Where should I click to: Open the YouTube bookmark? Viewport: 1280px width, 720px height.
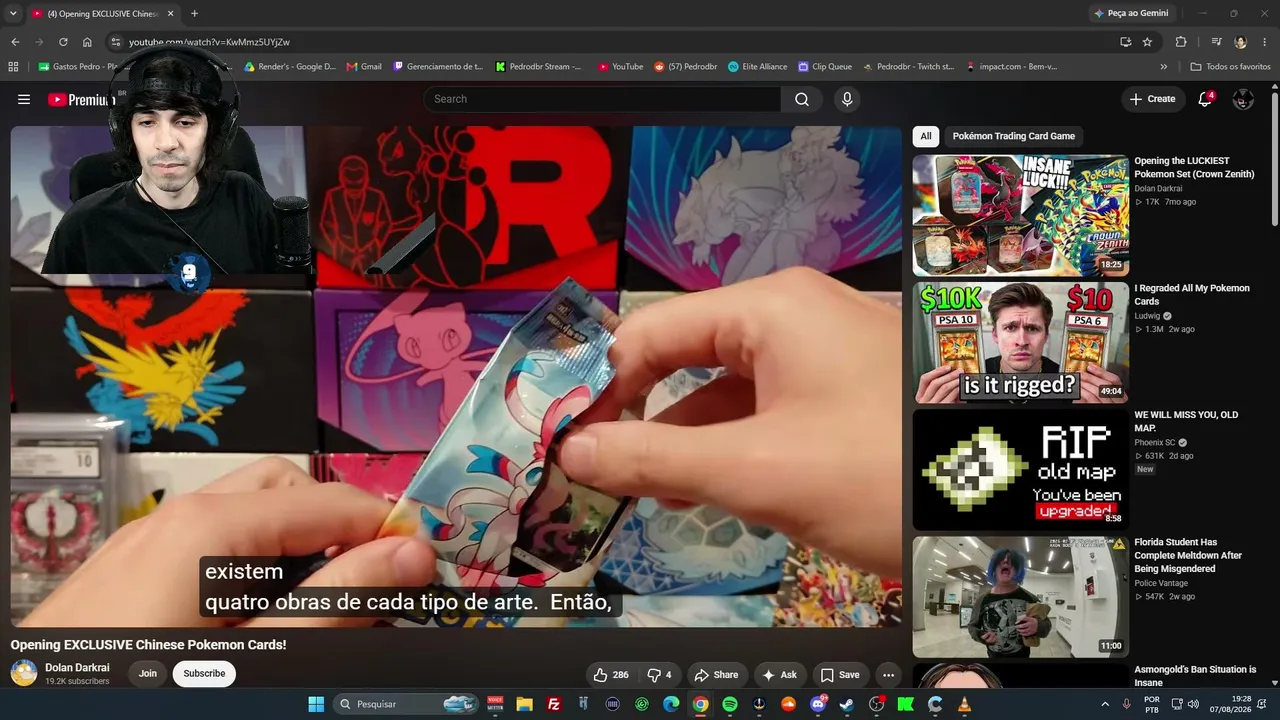[x=620, y=67]
